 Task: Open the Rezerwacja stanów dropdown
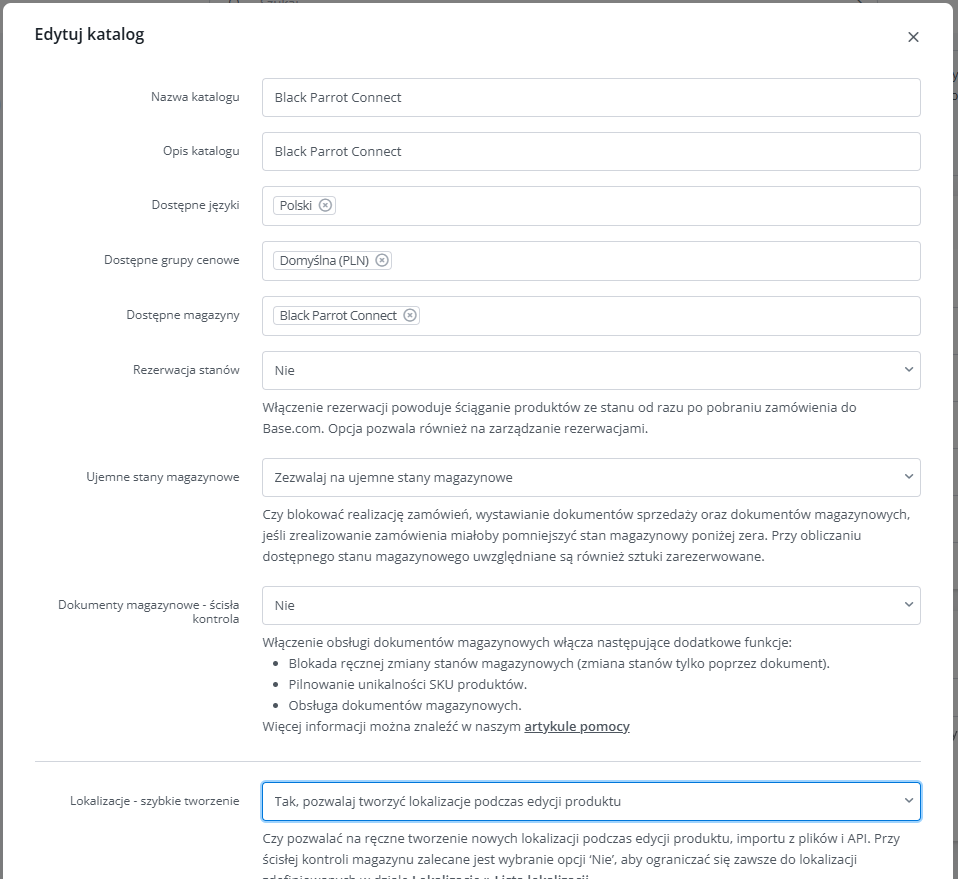(591, 370)
